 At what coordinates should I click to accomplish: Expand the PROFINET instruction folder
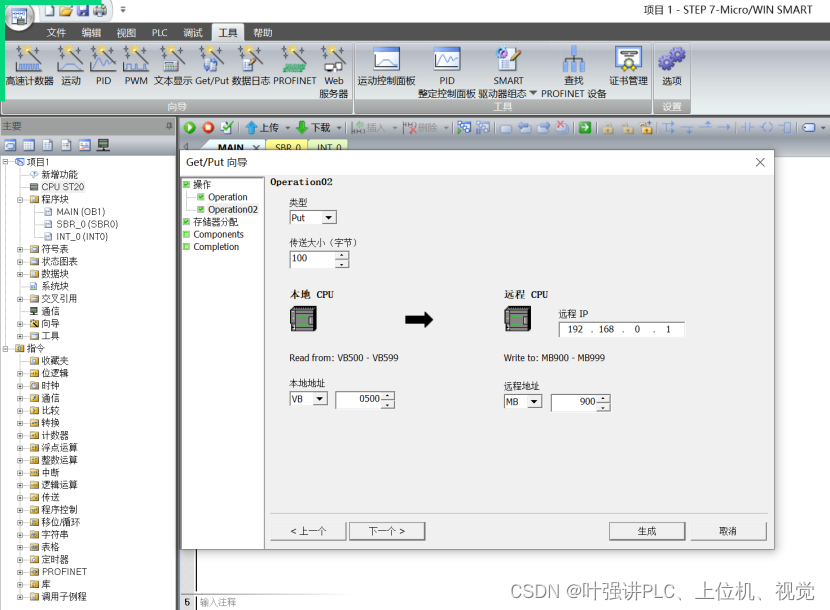pyautogui.click(x=20, y=572)
